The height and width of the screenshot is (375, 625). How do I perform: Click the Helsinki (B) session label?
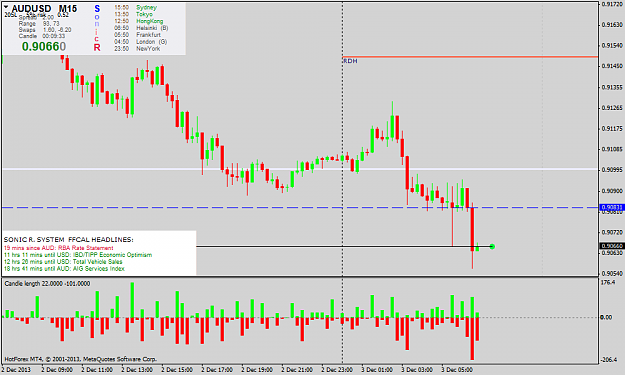tap(152, 28)
